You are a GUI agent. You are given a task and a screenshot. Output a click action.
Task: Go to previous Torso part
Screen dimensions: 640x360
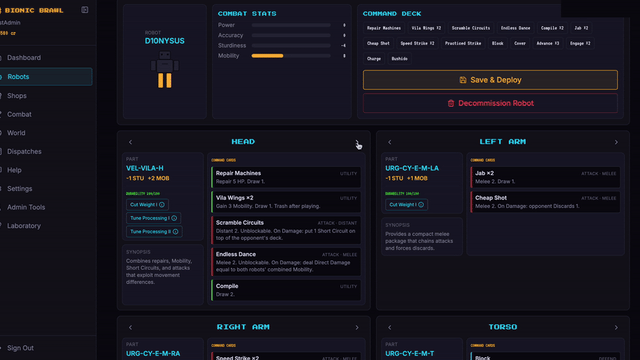point(390,327)
